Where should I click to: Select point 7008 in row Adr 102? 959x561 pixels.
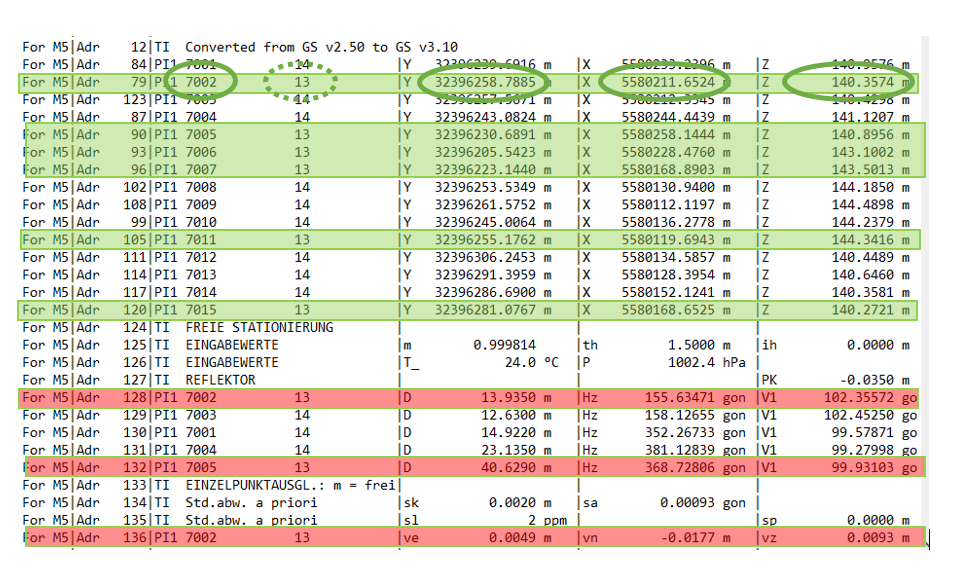click(201, 187)
